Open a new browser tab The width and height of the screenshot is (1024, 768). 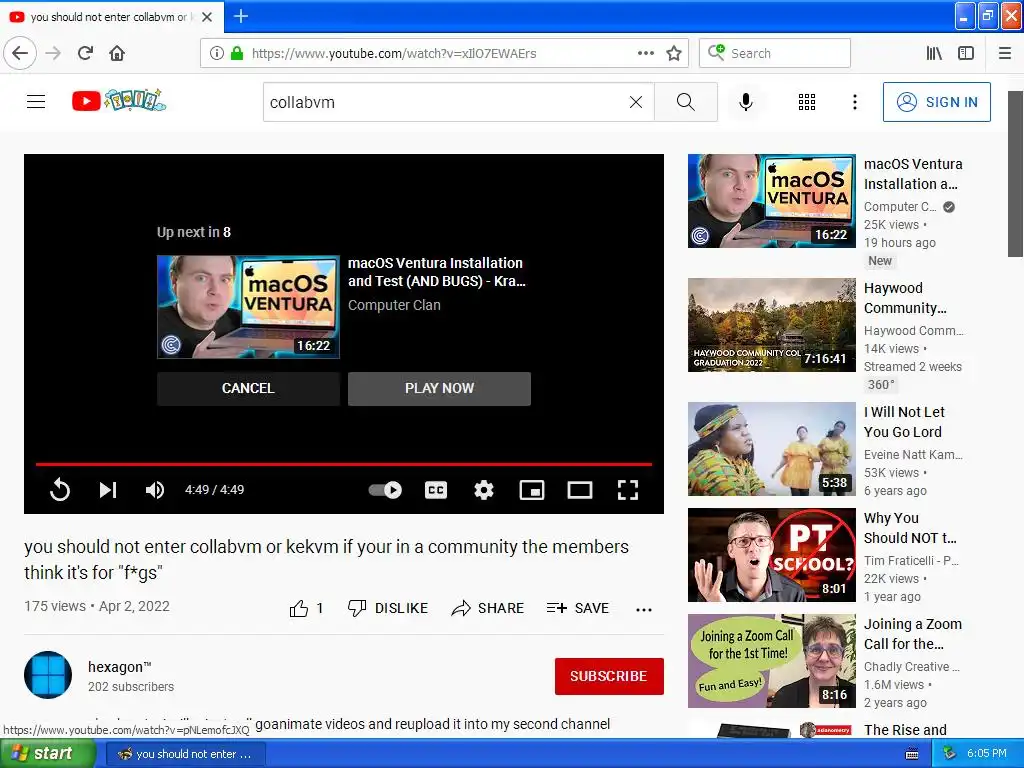coord(240,16)
